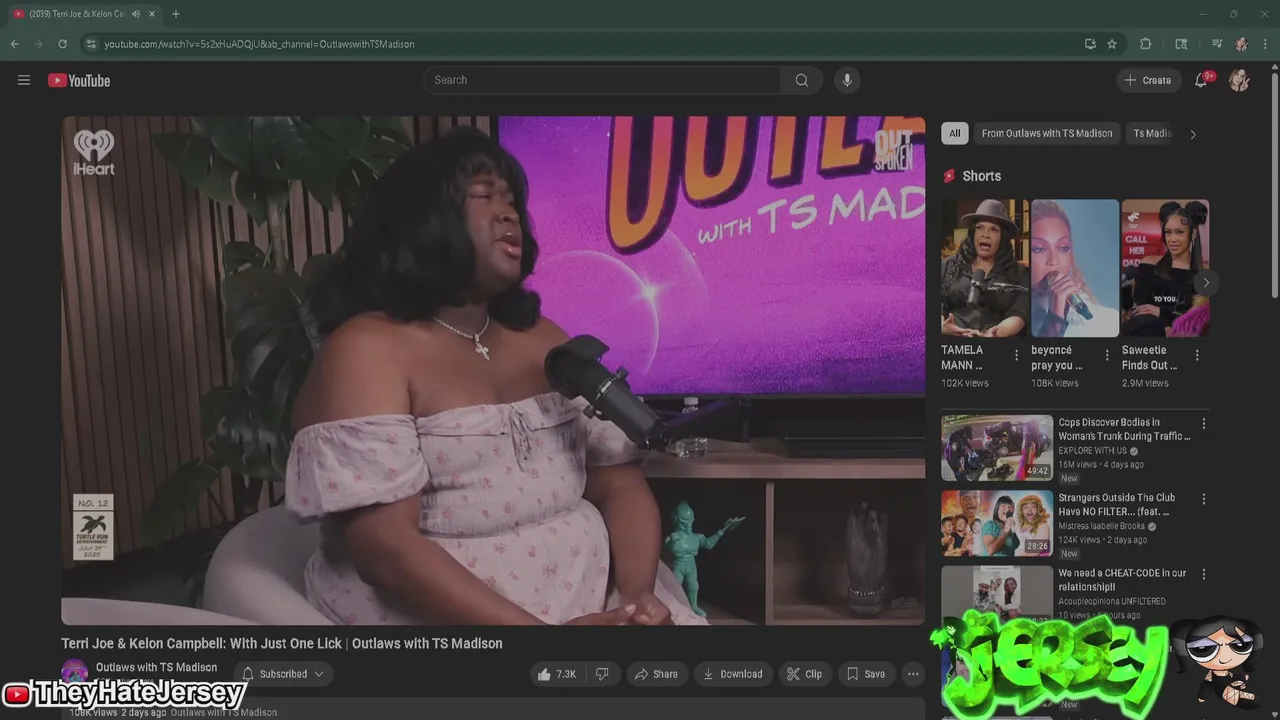View site information icon in address bar
The height and width of the screenshot is (720, 1280).
(91, 44)
